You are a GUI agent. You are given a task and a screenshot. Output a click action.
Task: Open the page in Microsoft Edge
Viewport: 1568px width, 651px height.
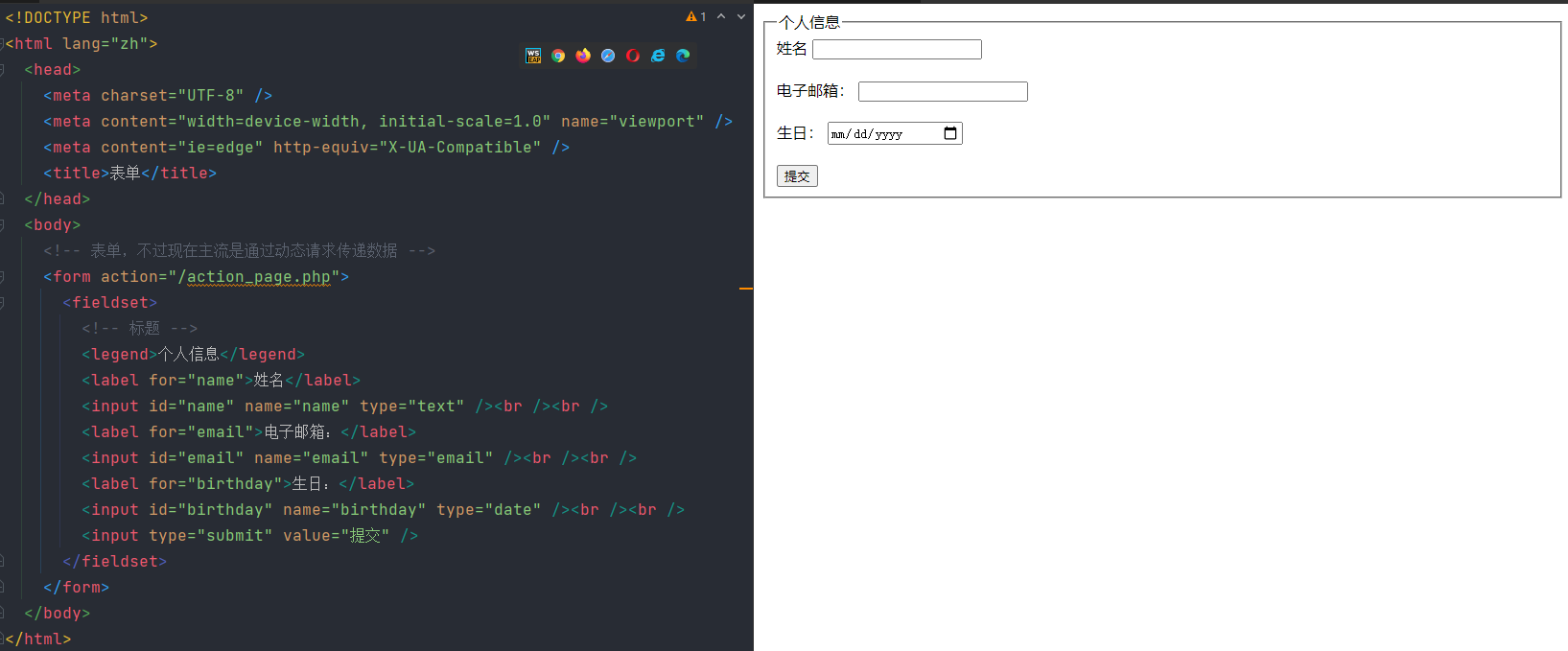(x=683, y=56)
